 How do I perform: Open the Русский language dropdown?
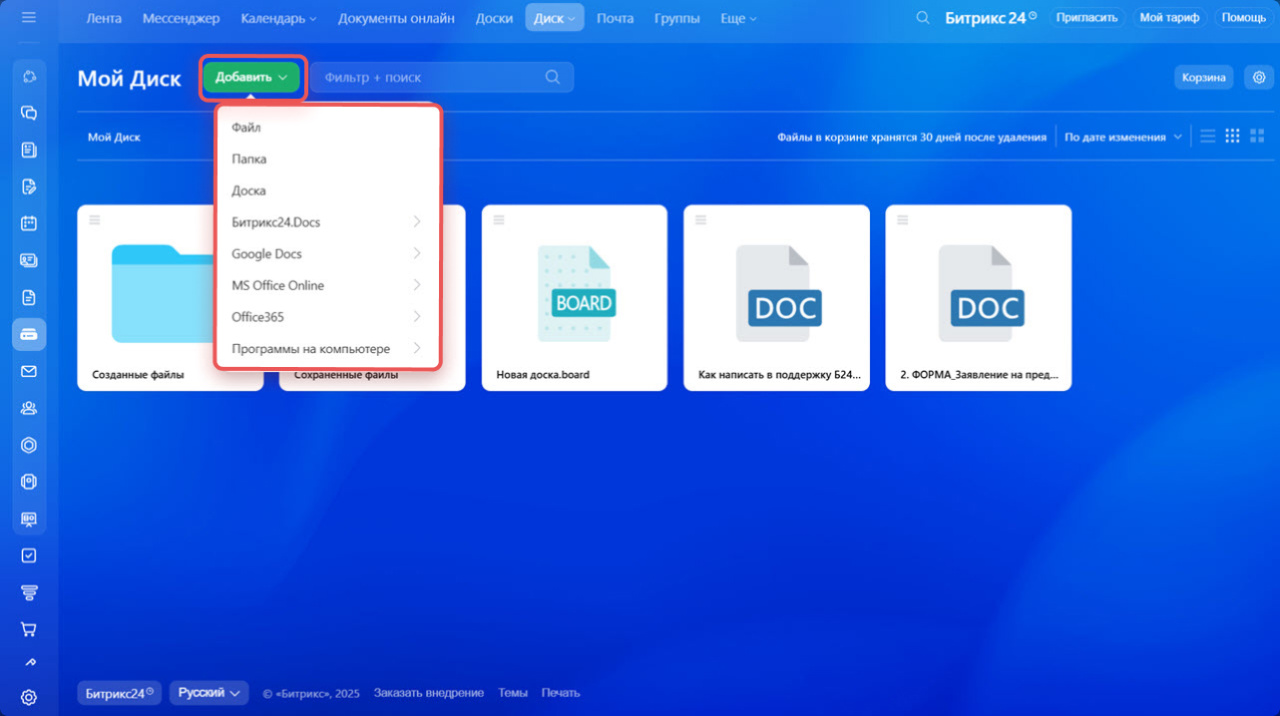coord(209,693)
